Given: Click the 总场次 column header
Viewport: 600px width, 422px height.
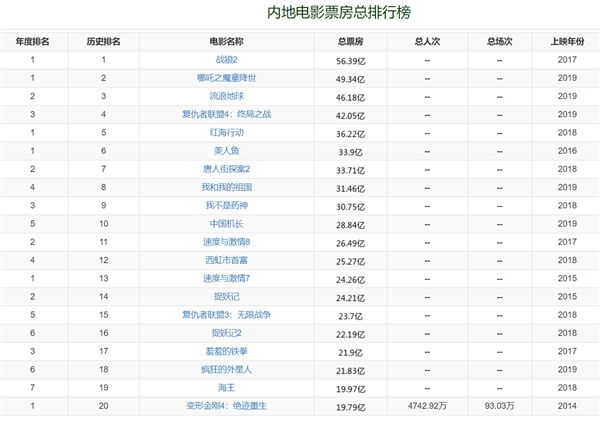Looking at the screenshot, I should [x=500, y=42].
